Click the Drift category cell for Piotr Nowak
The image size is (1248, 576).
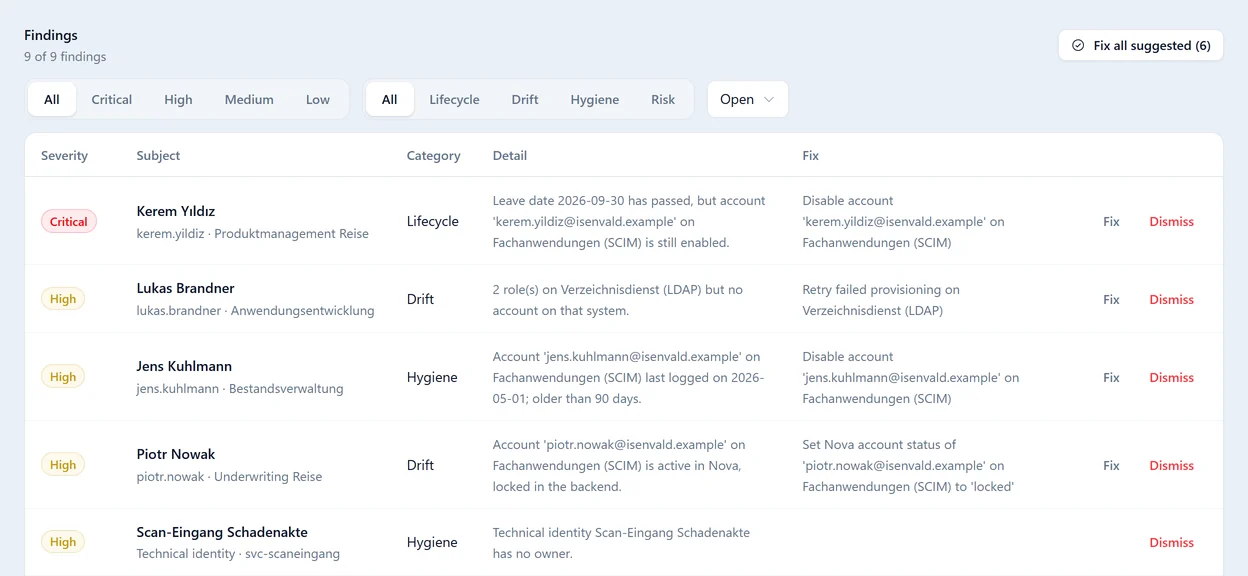pyautogui.click(x=420, y=465)
